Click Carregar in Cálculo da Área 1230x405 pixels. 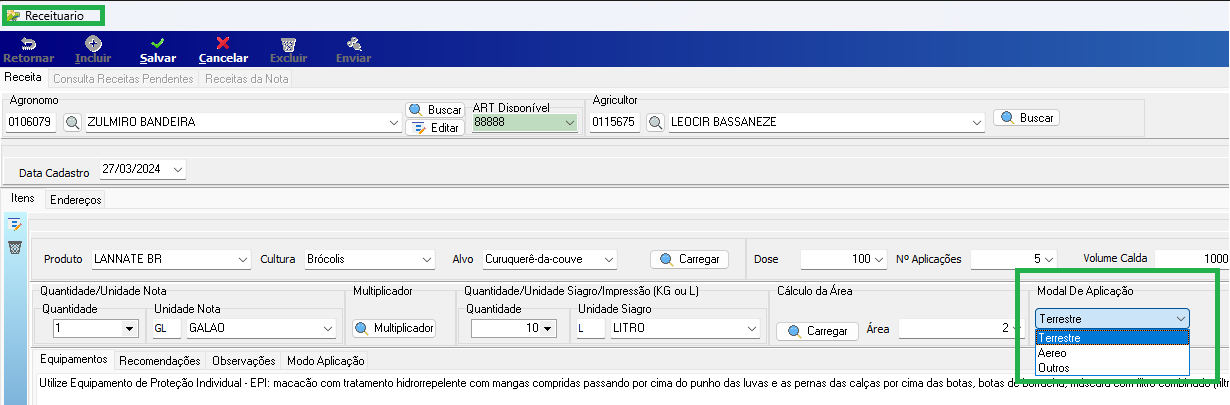[x=817, y=331]
